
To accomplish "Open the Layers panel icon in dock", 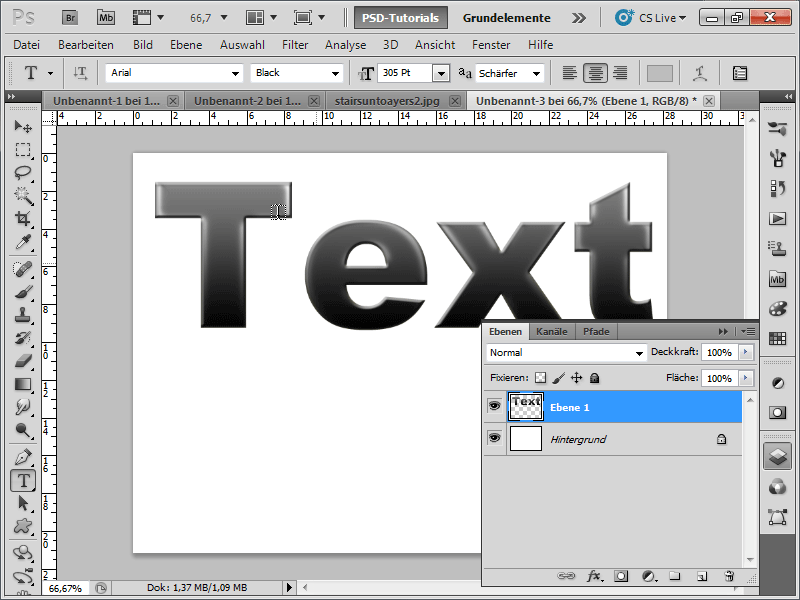I will tap(777, 456).
